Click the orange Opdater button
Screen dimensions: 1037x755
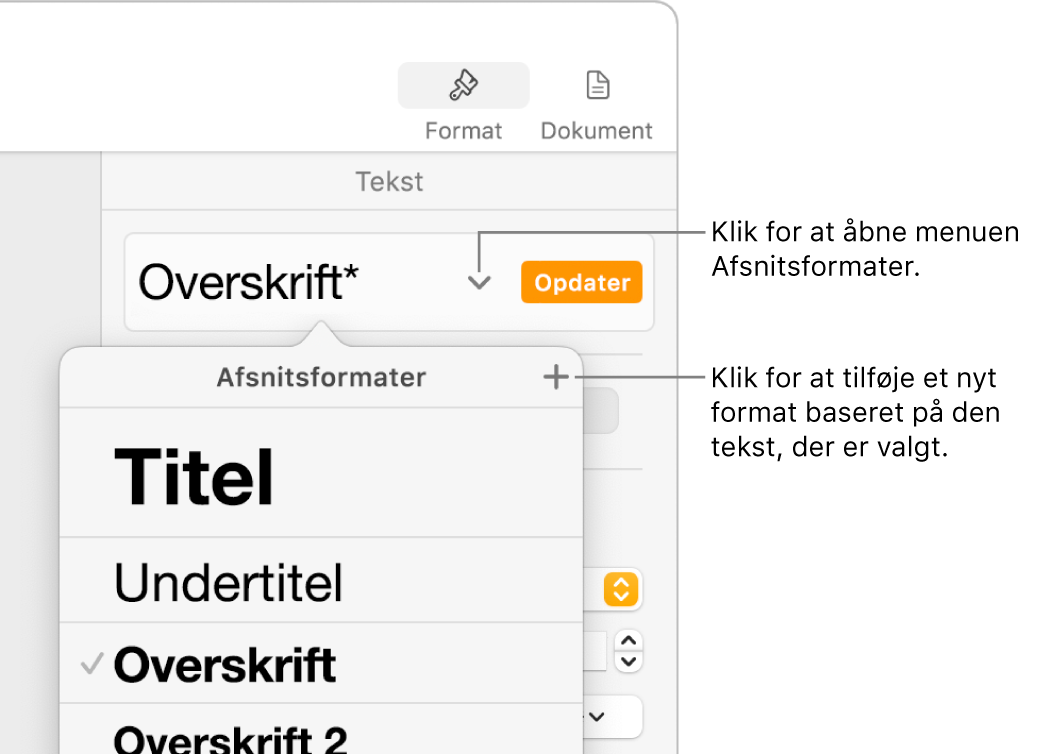click(581, 282)
